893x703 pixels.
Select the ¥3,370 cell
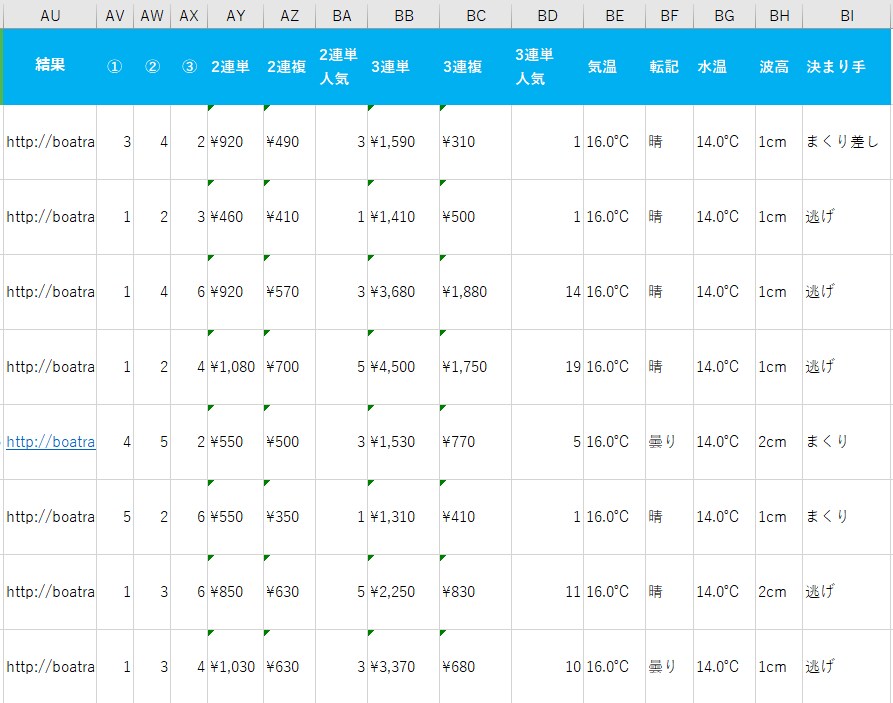(x=404, y=667)
